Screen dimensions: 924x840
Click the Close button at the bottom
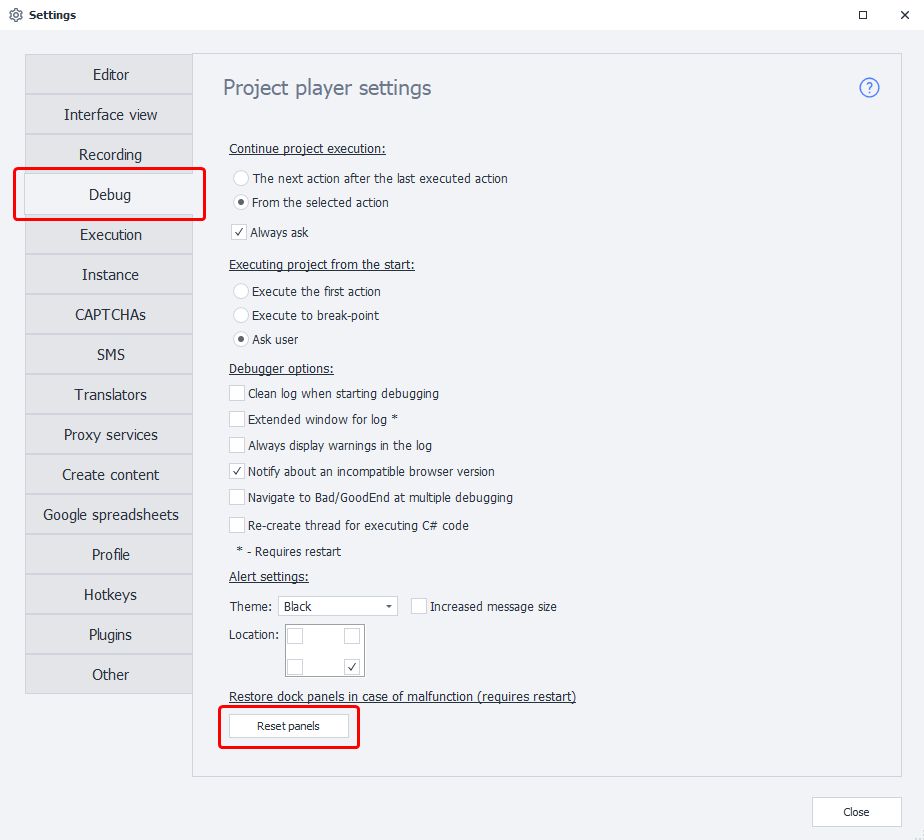pos(856,812)
